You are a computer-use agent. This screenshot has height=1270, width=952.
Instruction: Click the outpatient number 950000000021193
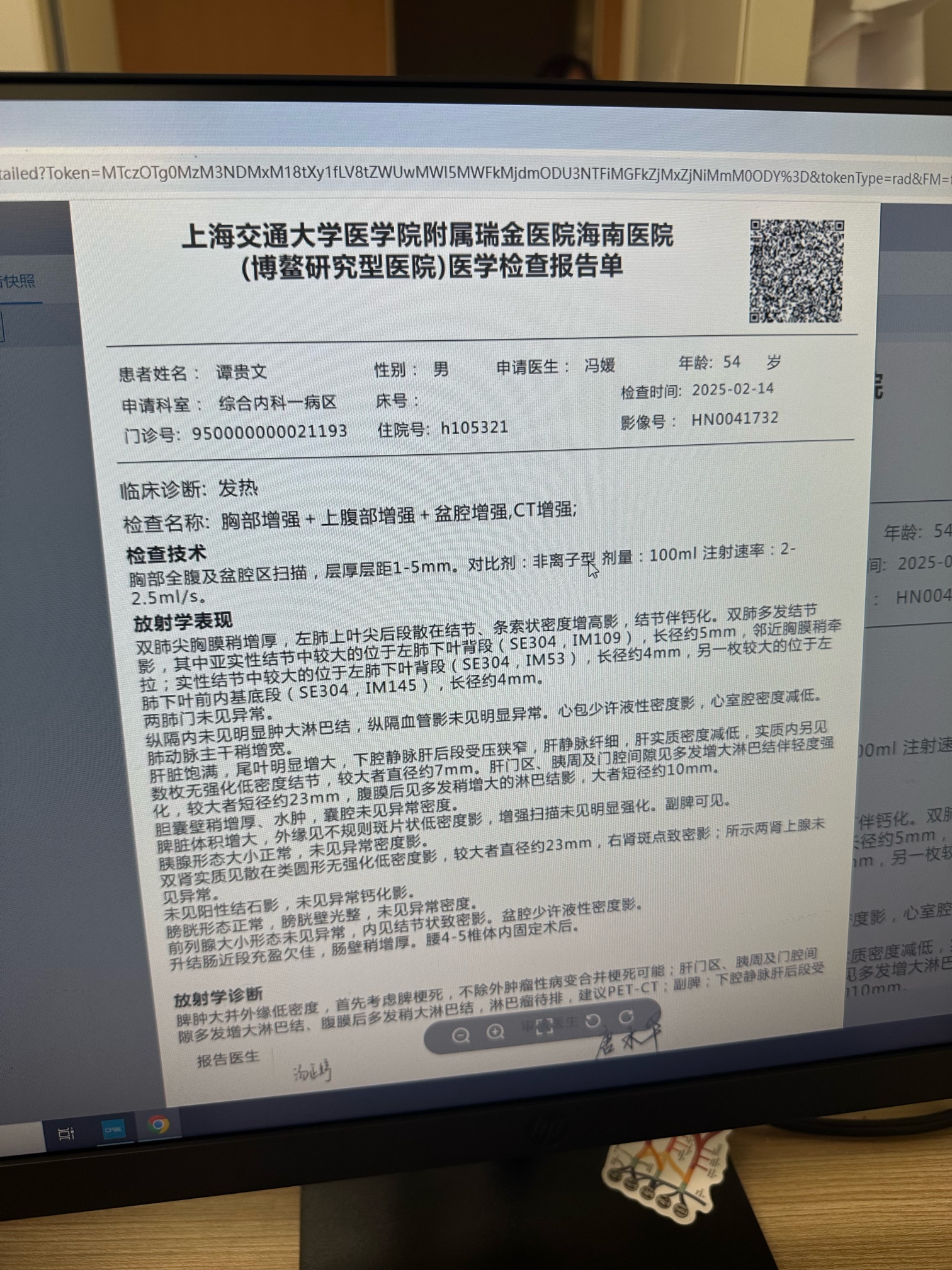269,432
